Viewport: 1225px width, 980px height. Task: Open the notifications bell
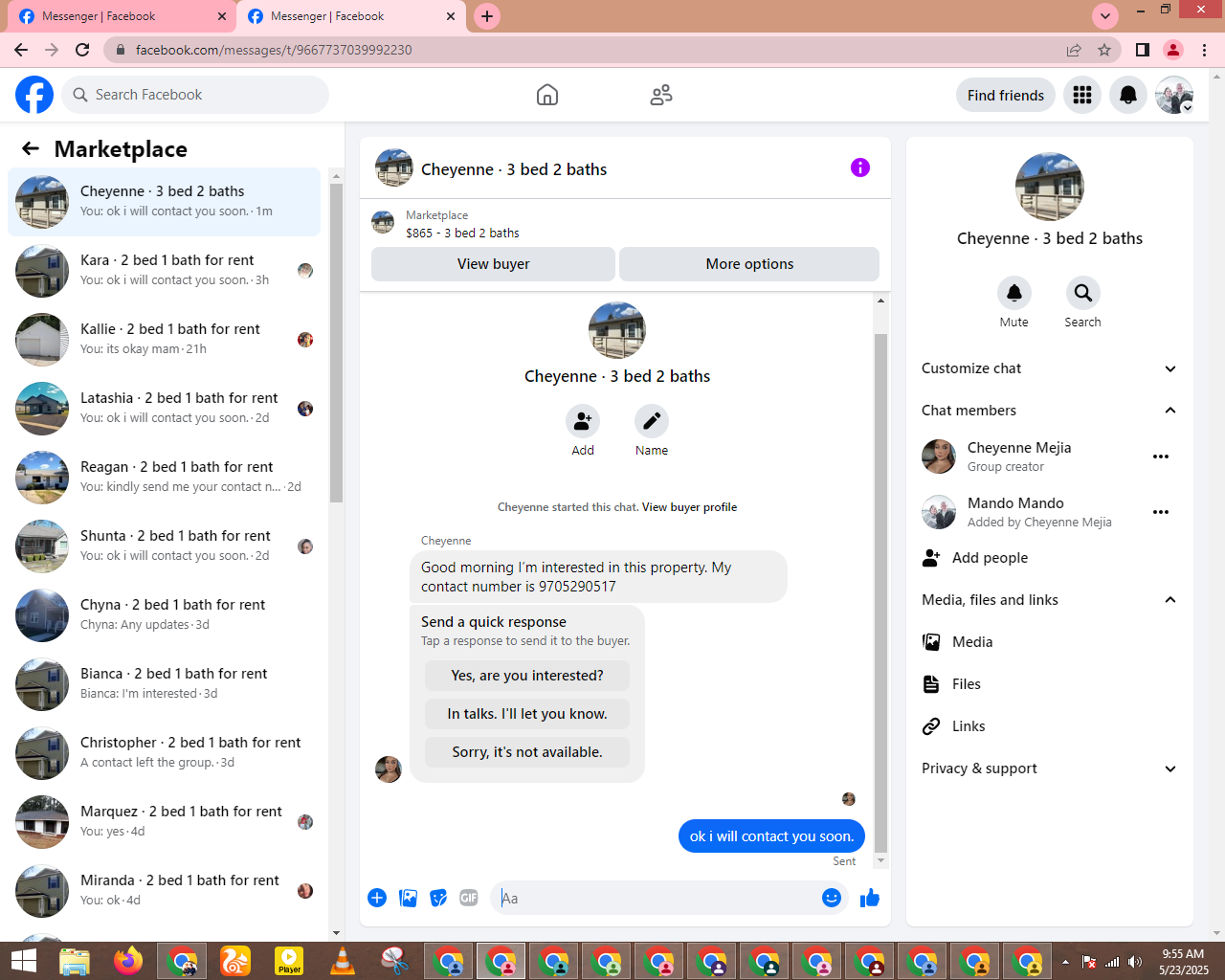click(x=1128, y=95)
